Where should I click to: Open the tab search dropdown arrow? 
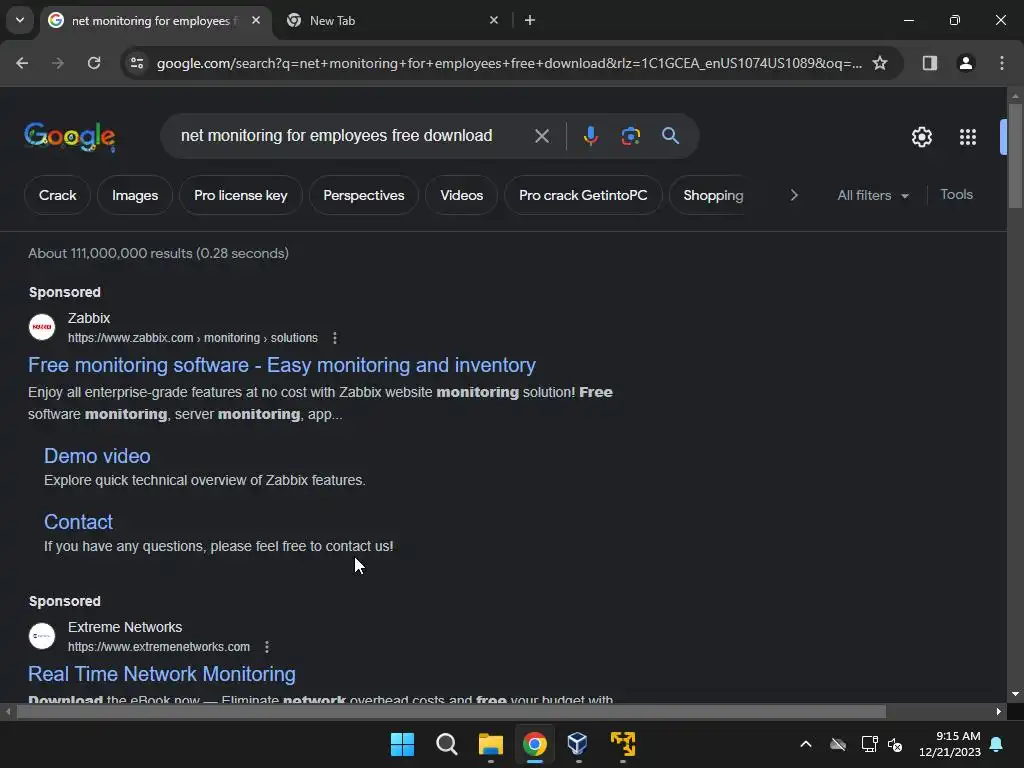point(20,20)
